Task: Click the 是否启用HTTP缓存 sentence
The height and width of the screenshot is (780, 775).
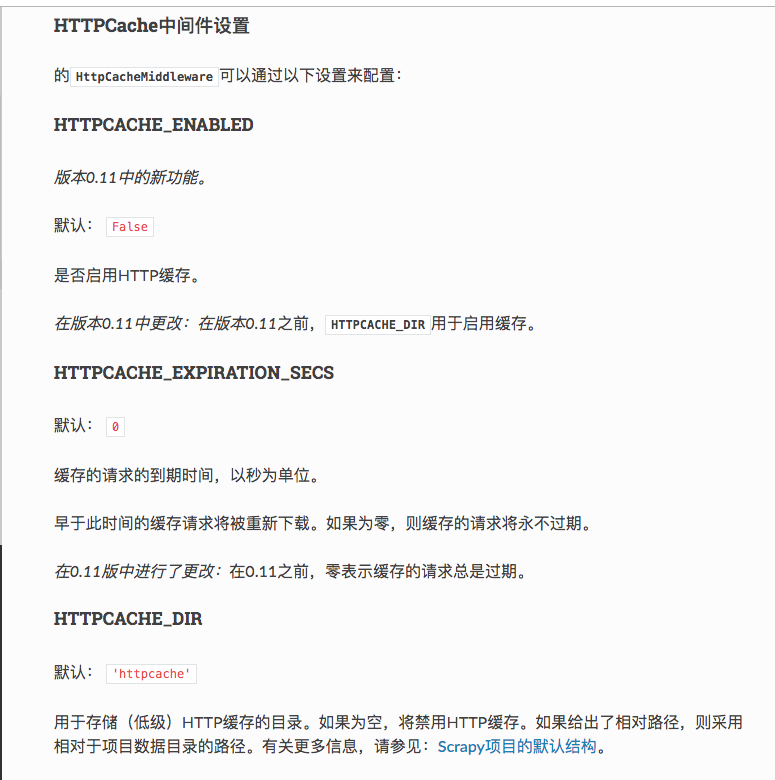Action: (x=127, y=275)
